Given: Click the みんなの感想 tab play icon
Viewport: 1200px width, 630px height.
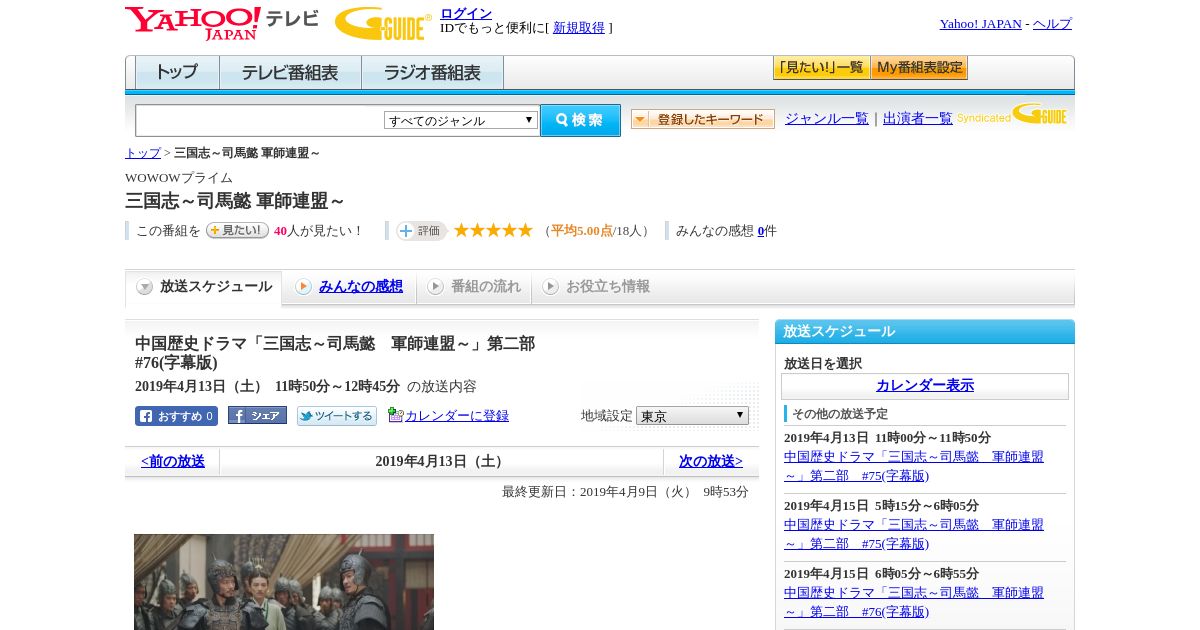Looking at the screenshot, I should pos(304,287).
